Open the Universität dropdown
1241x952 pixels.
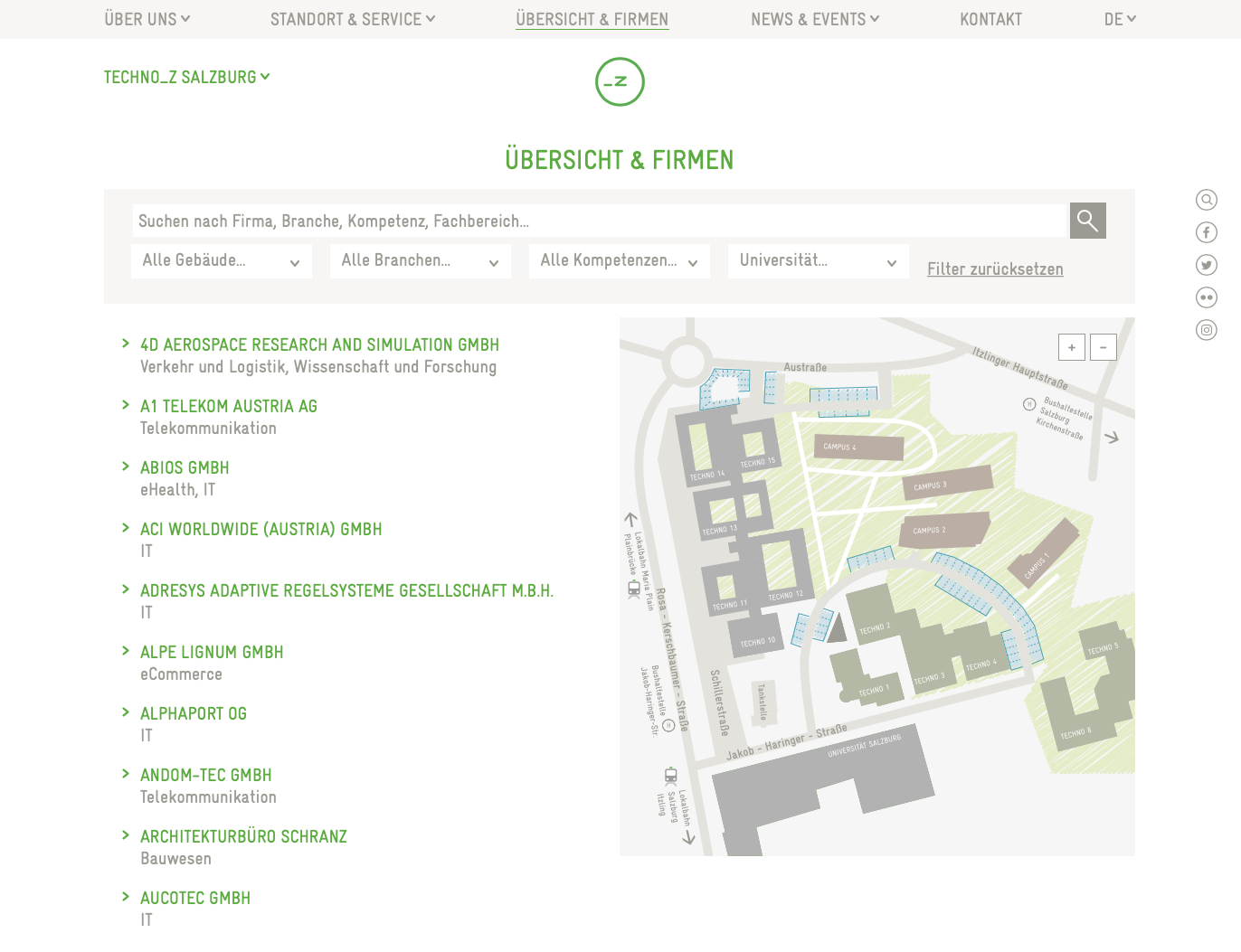(x=819, y=261)
